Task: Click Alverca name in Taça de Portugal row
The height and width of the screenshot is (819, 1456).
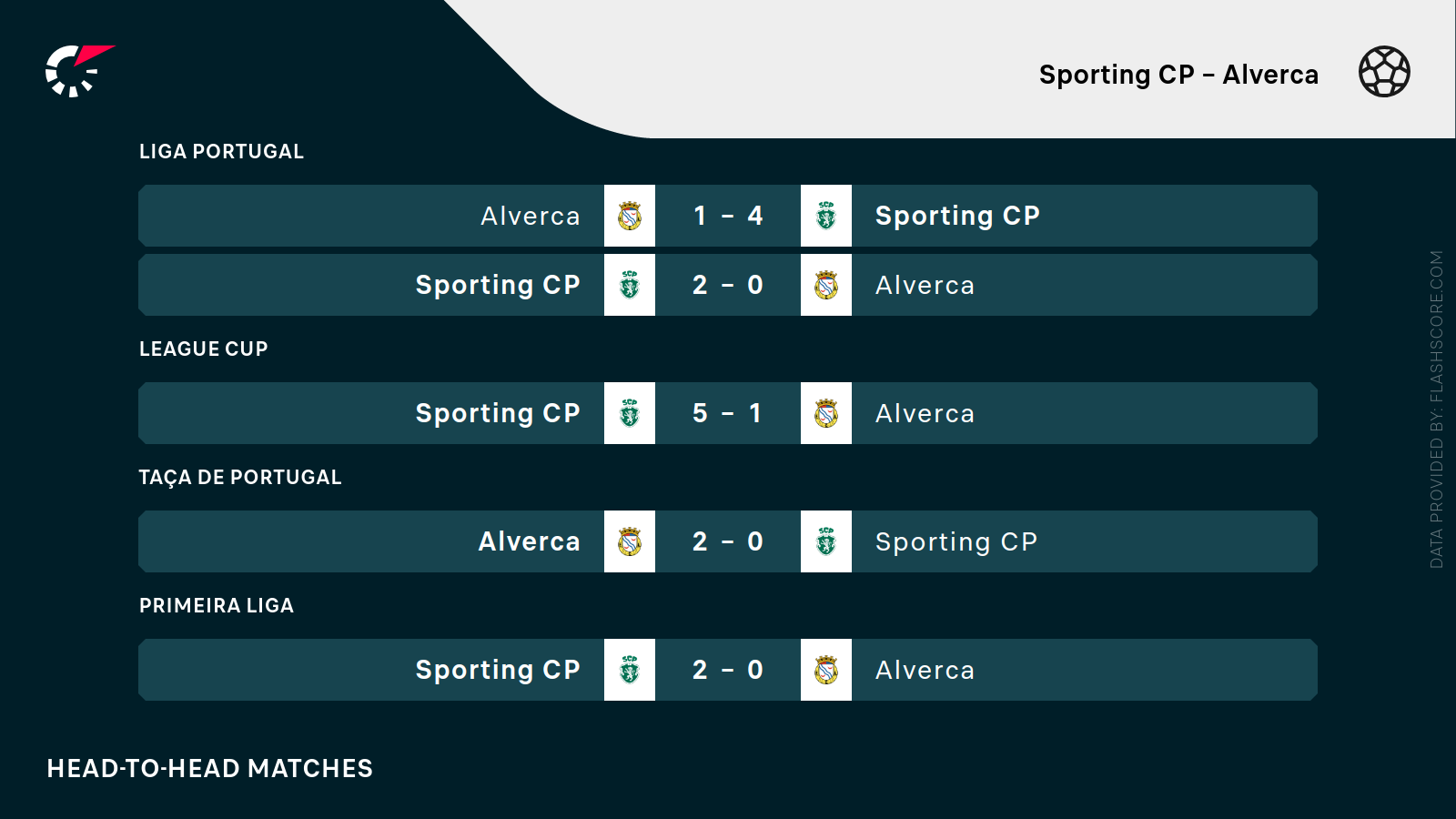Action: 530,541
